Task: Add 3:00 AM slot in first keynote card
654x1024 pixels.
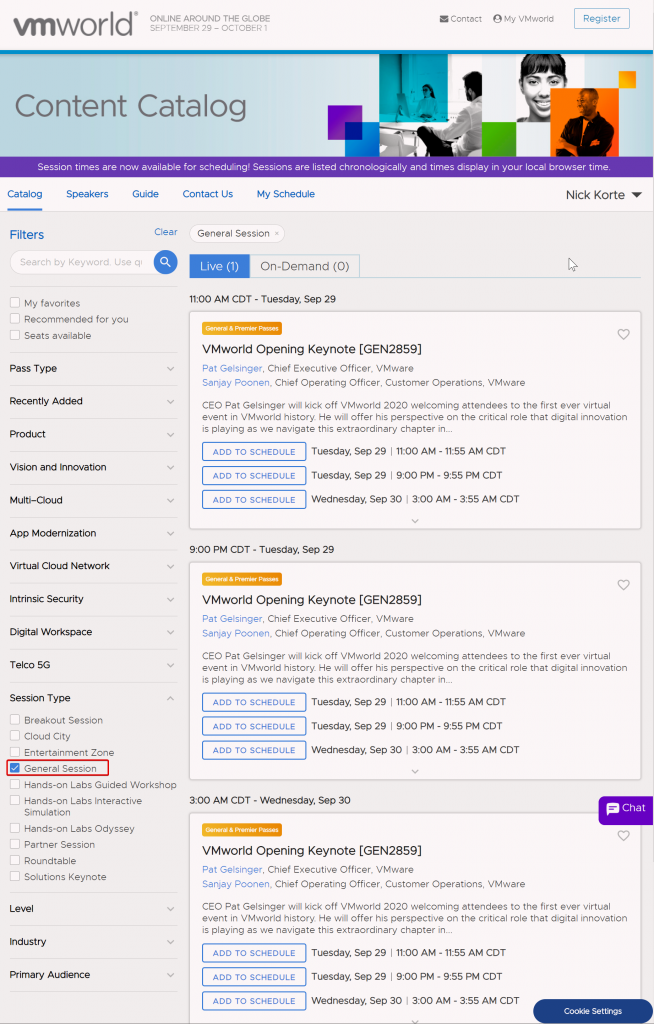Action: coord(254,500)
